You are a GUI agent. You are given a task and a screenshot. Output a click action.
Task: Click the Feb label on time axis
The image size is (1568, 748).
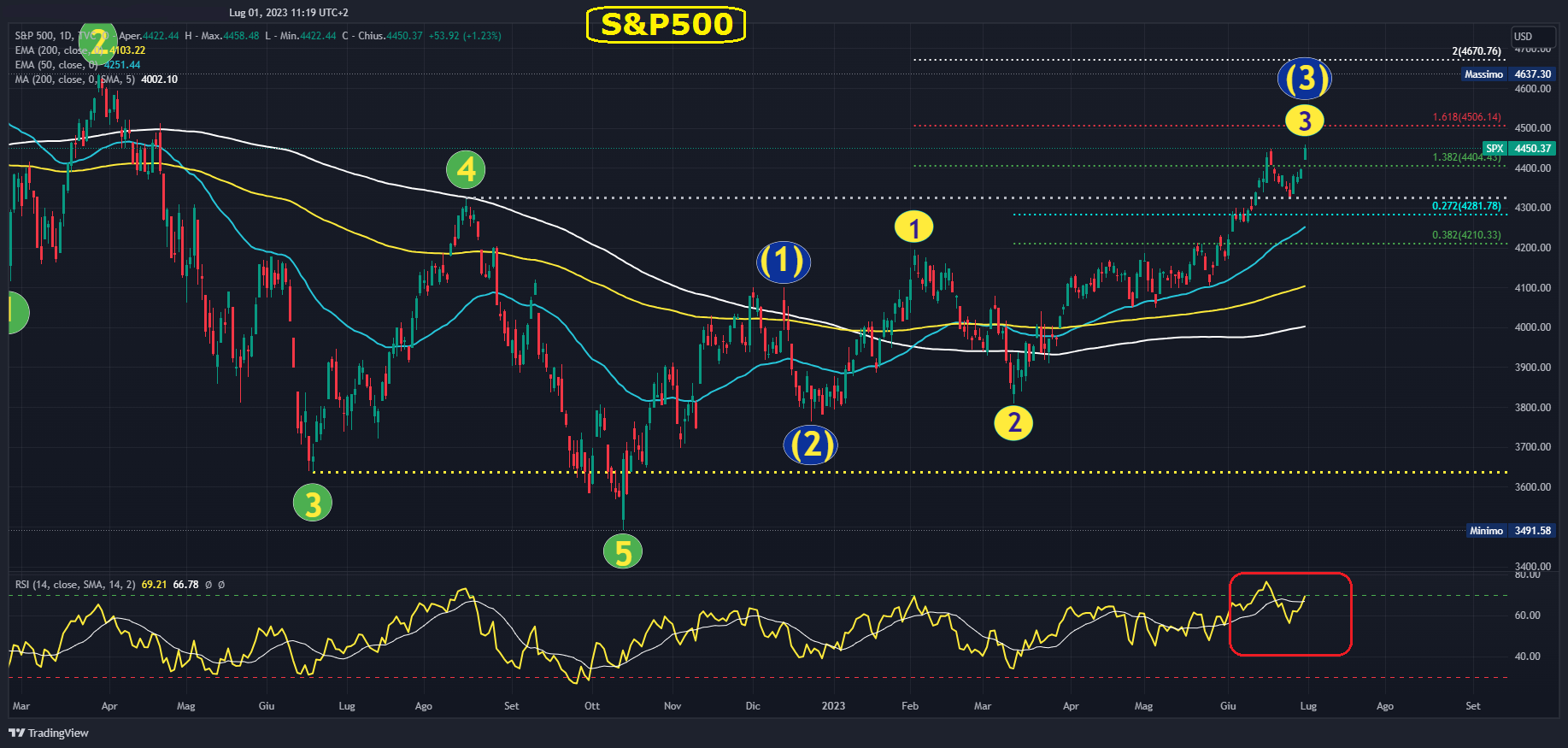tap(910, 706)
